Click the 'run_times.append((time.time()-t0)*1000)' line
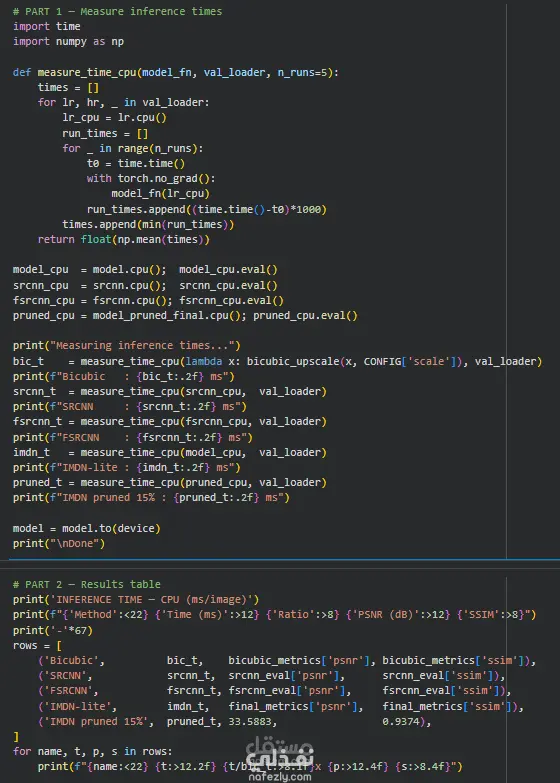 pos(207,209)
